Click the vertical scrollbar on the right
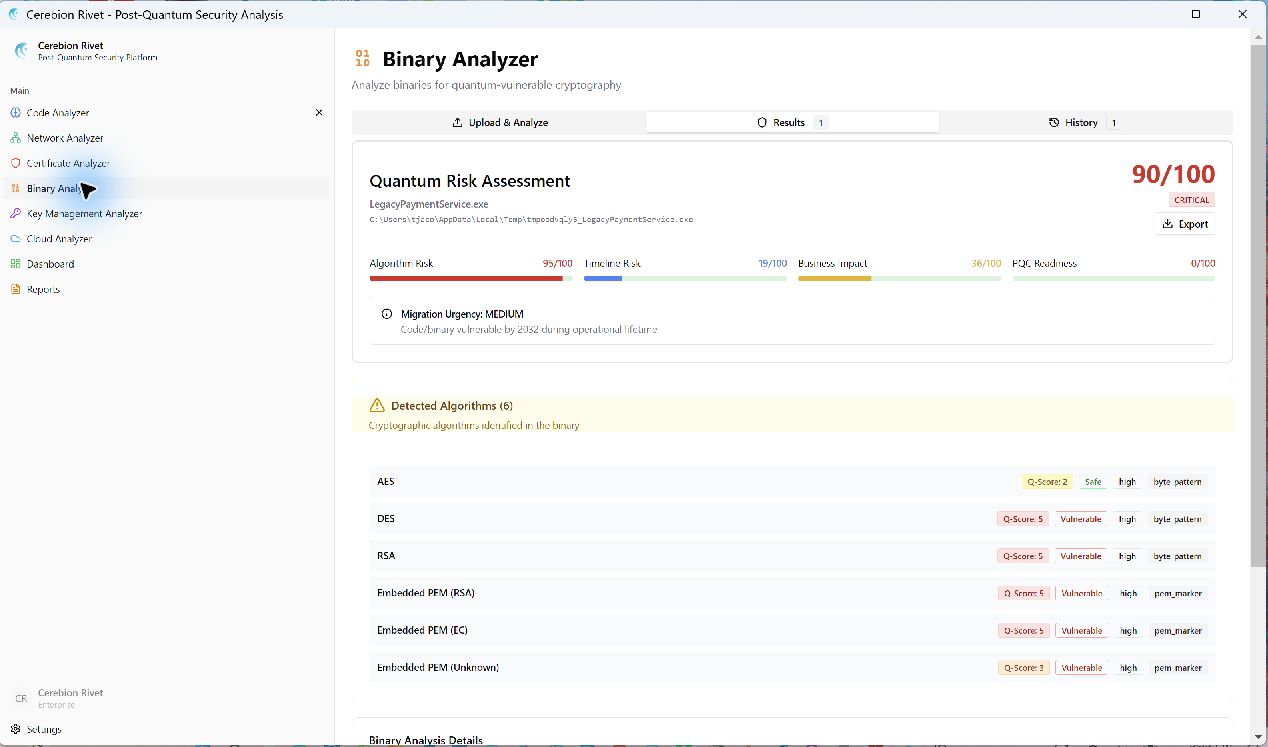This screenshot has height=747, width=1268. [1257, 307]
